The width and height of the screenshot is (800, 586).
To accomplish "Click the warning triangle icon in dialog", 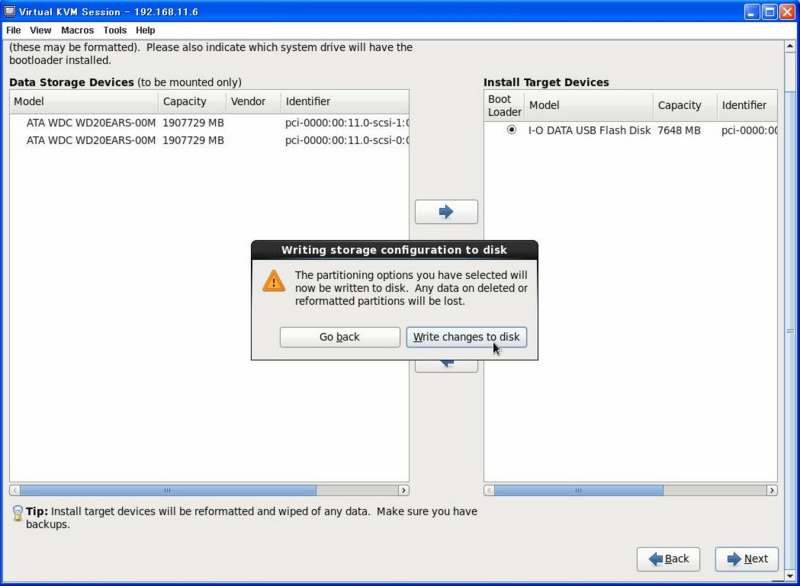I will click(273, 281).
